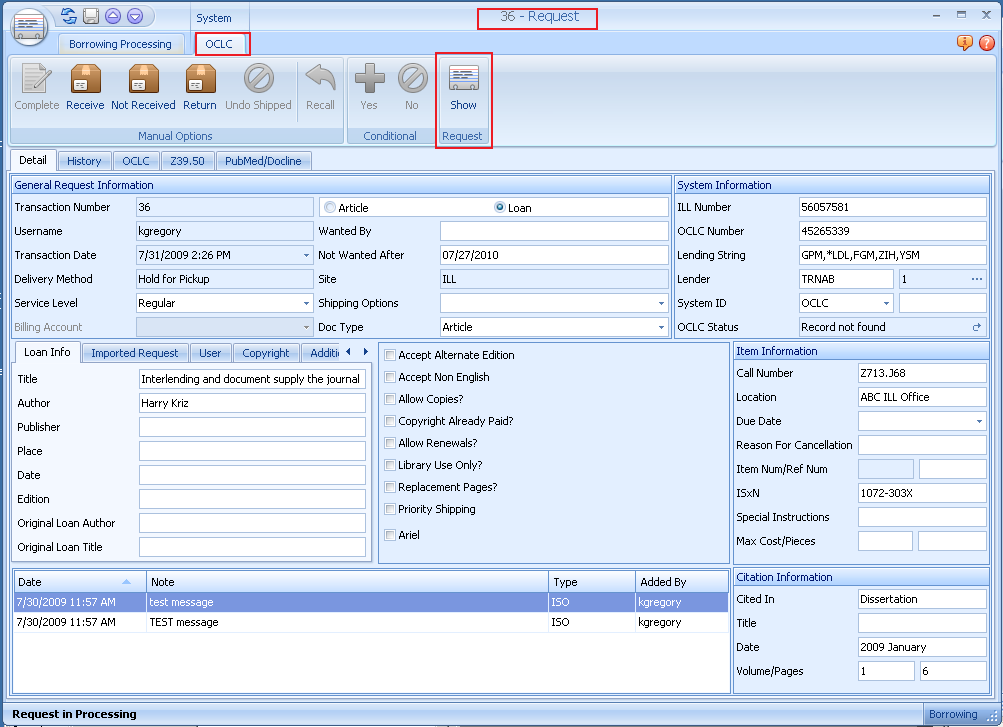Click the save disk icon in title bar
This screenshot has height=727, width=1003.
click(x=91, y=16)
